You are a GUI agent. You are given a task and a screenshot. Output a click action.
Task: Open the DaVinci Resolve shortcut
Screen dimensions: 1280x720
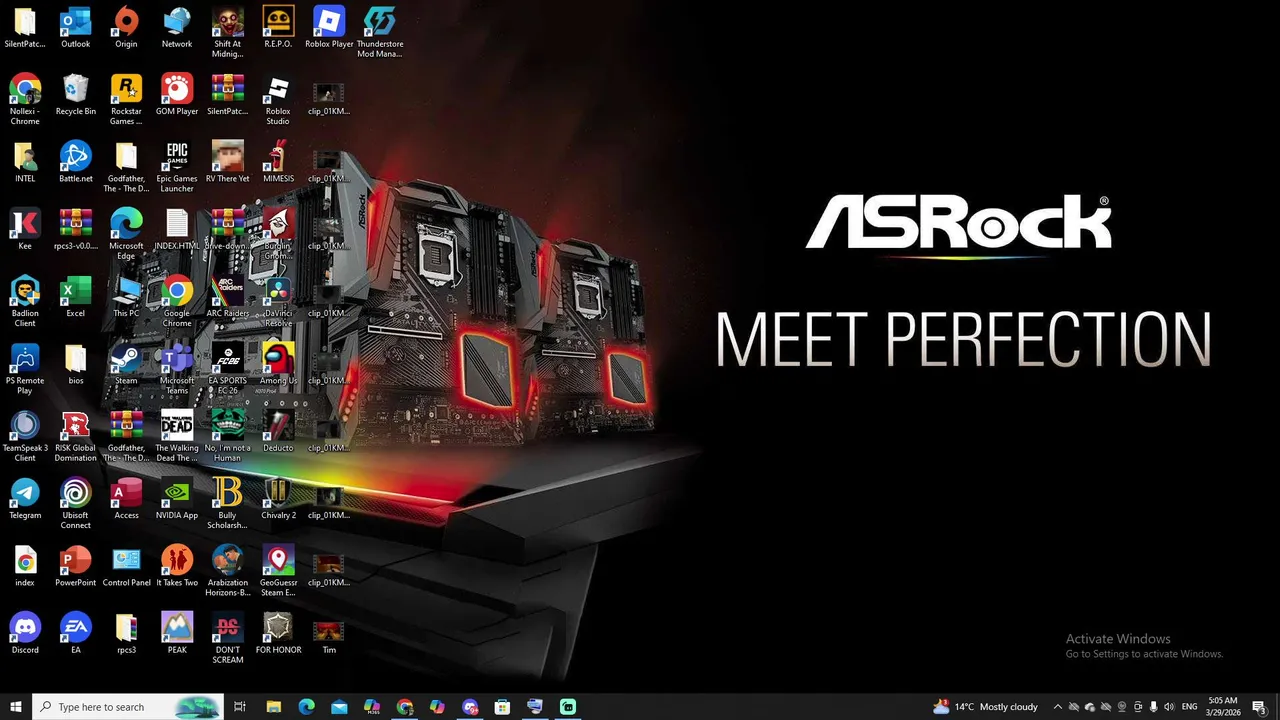278,301
